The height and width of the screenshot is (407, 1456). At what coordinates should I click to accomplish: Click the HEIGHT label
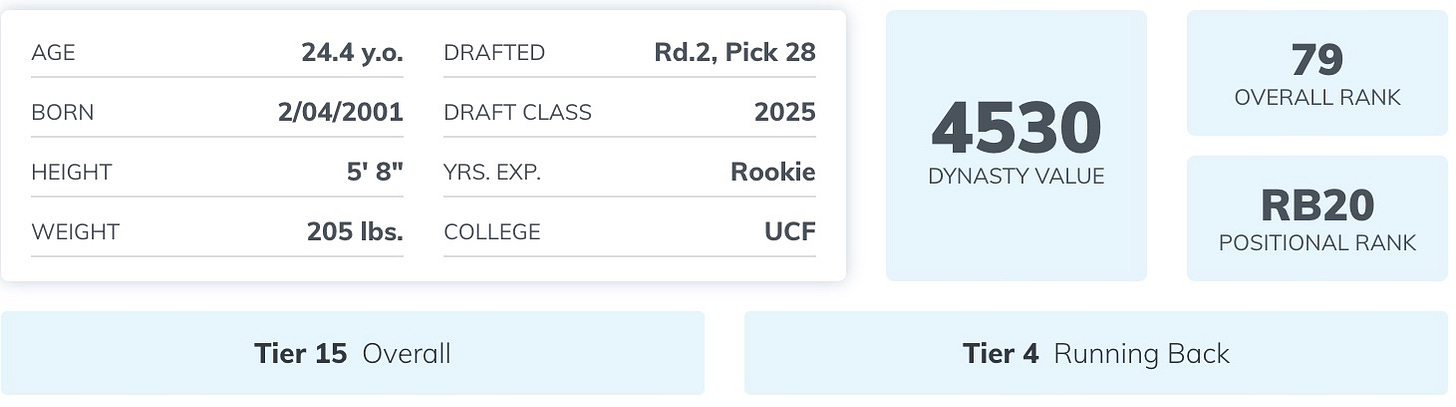(x=71, y=172)
